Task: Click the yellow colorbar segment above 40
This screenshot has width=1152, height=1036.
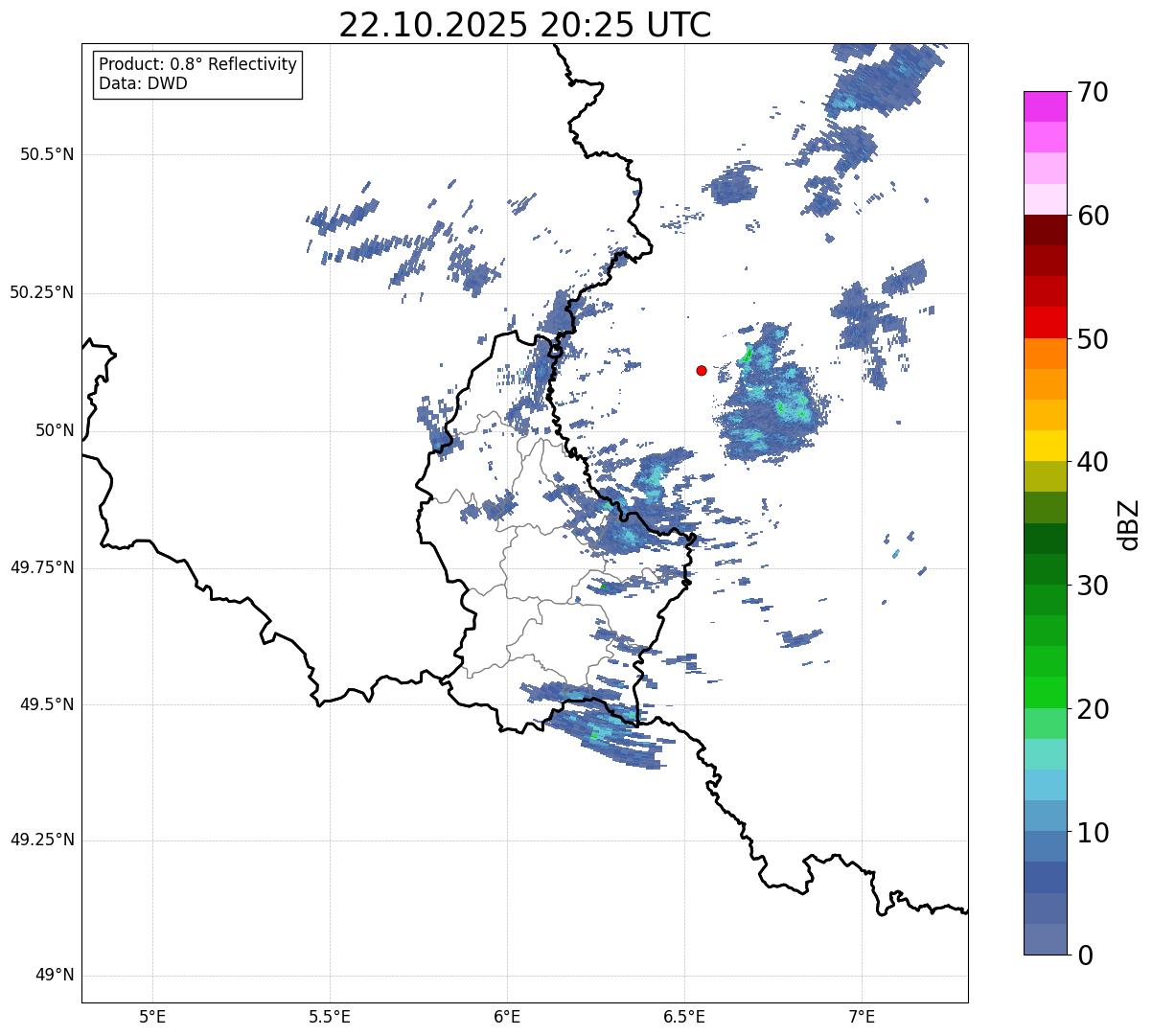Action: click(x=1046, y=446)
